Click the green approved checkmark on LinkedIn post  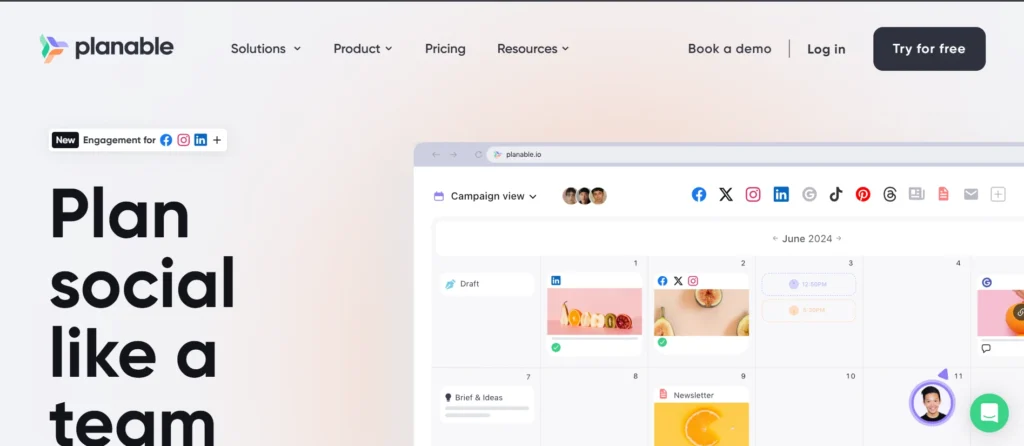point(556,347)
